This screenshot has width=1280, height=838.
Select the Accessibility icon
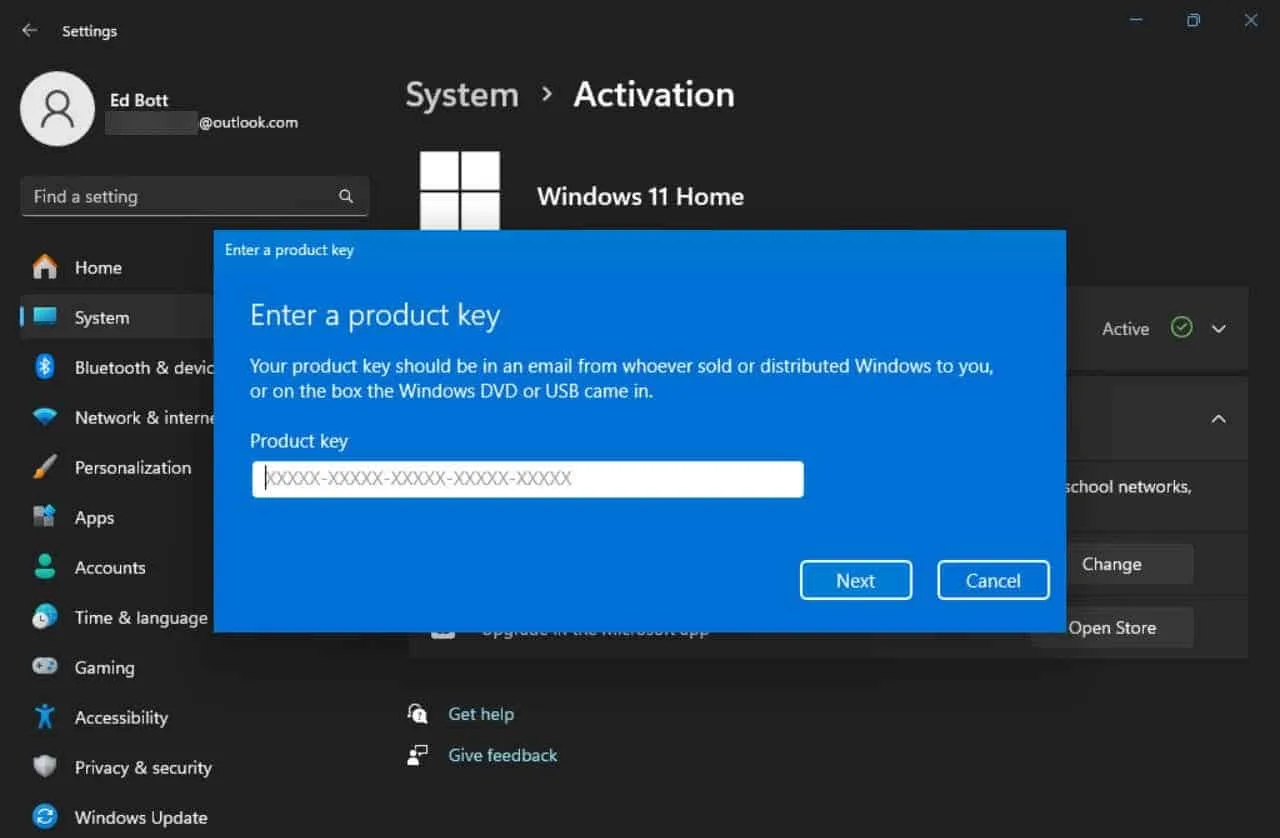45,717
